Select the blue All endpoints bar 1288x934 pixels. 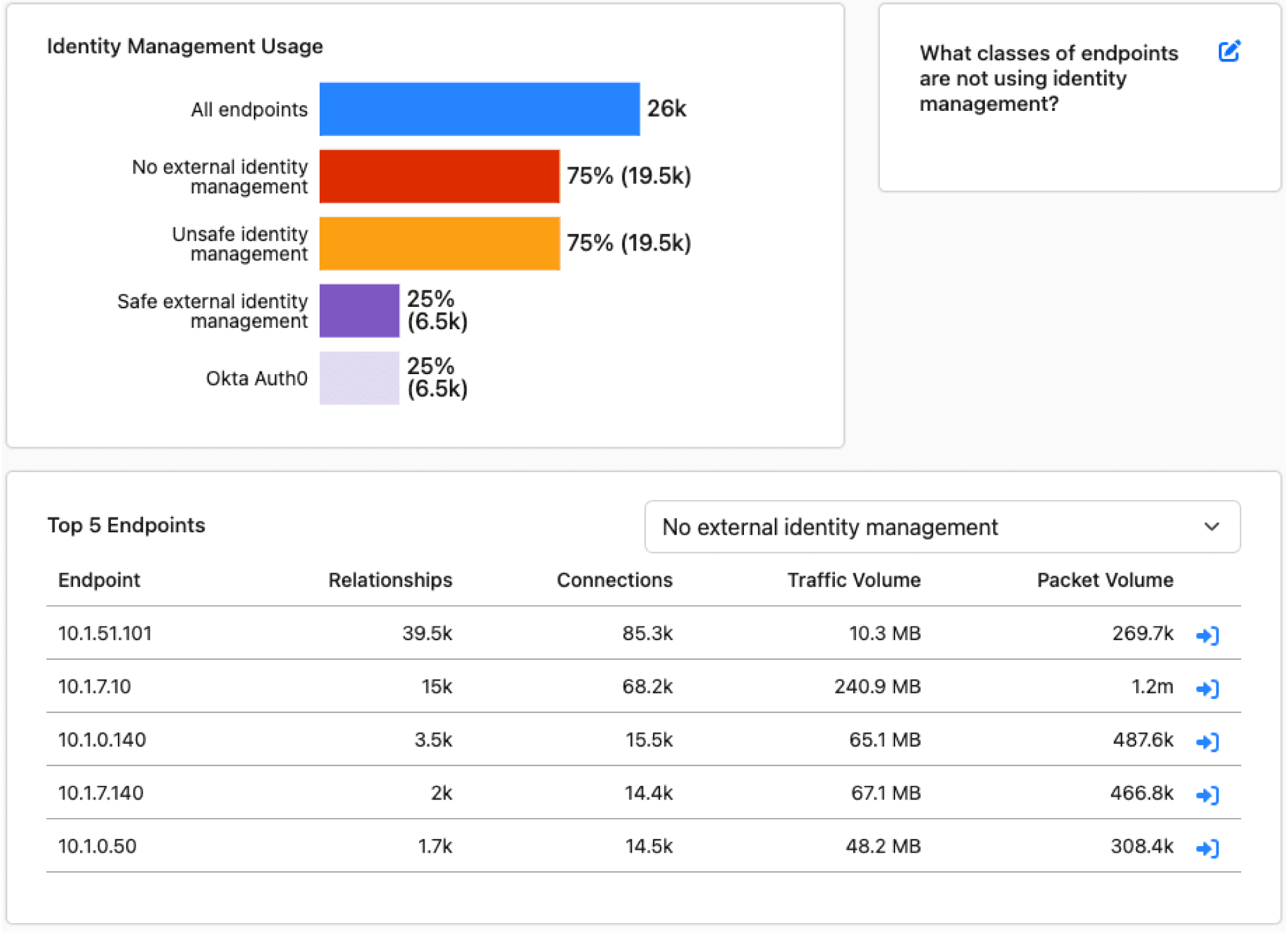point(479,109)
